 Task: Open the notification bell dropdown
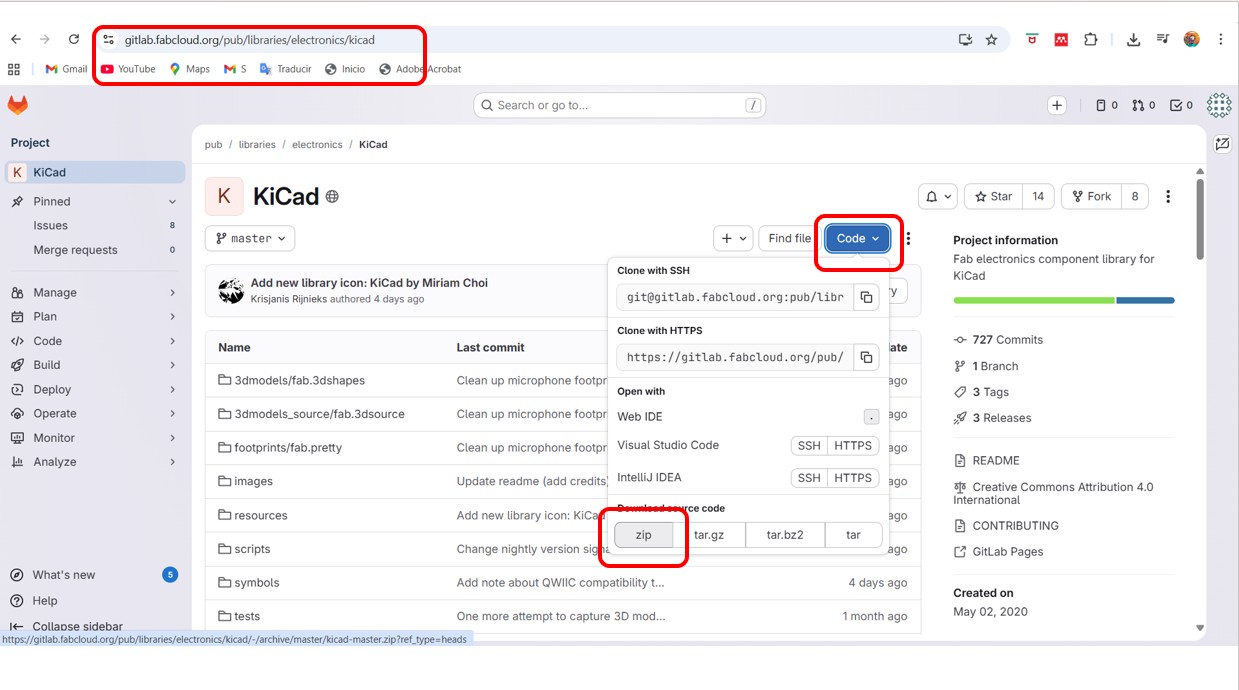[x=937, y=197]
